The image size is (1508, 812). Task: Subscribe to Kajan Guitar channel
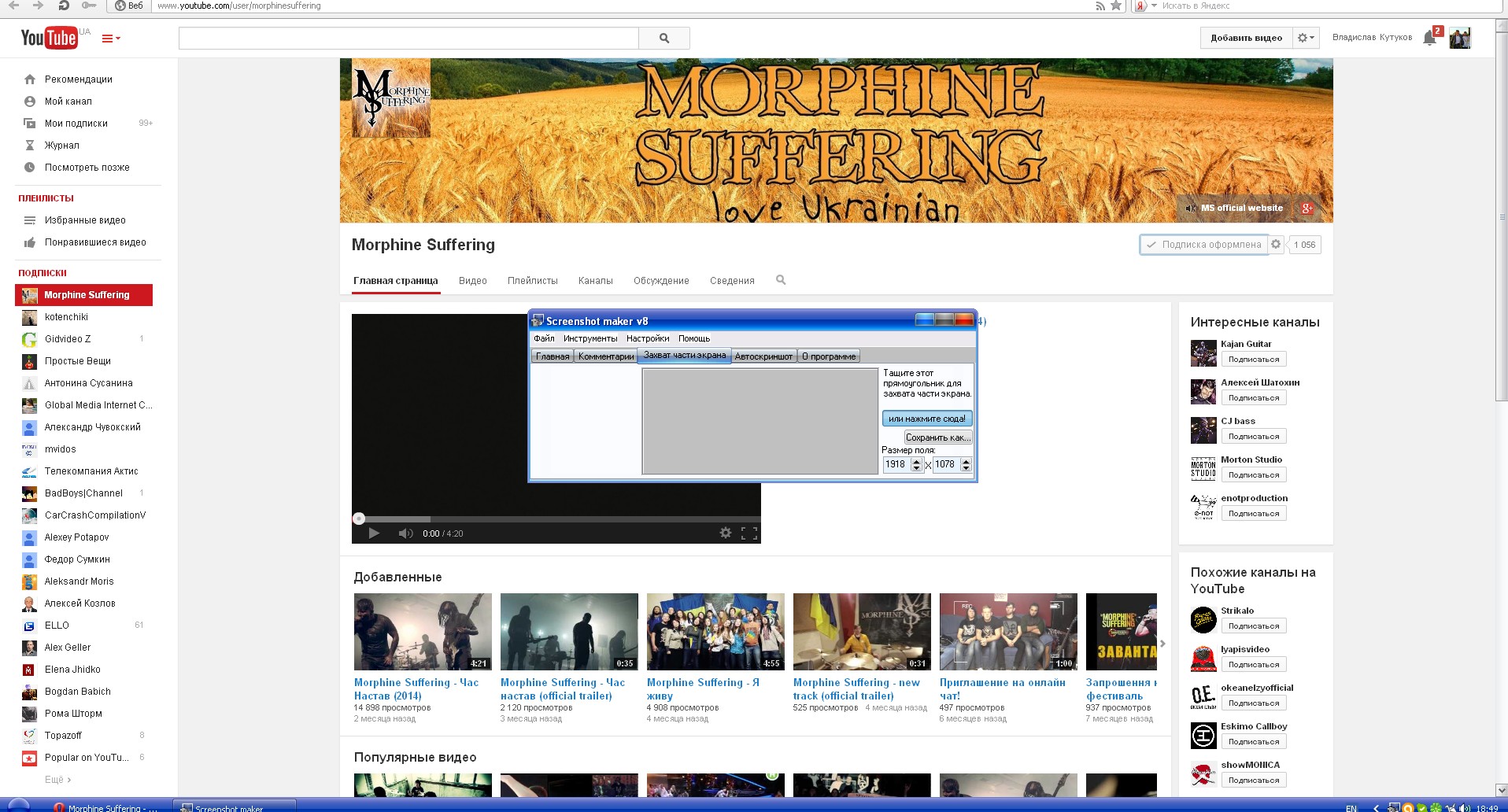tap(1254, 360)
